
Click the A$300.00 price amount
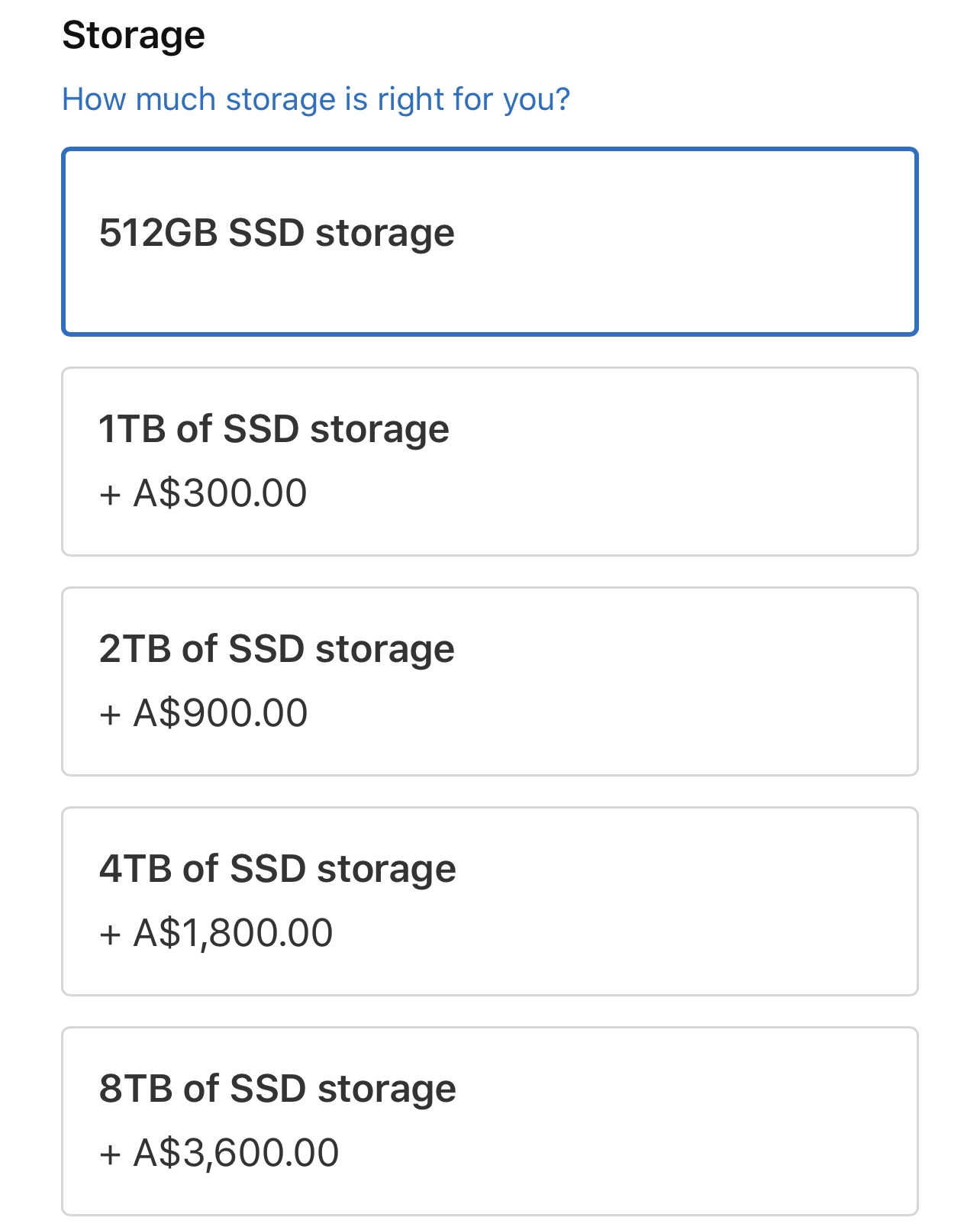(x=221, y=492)
